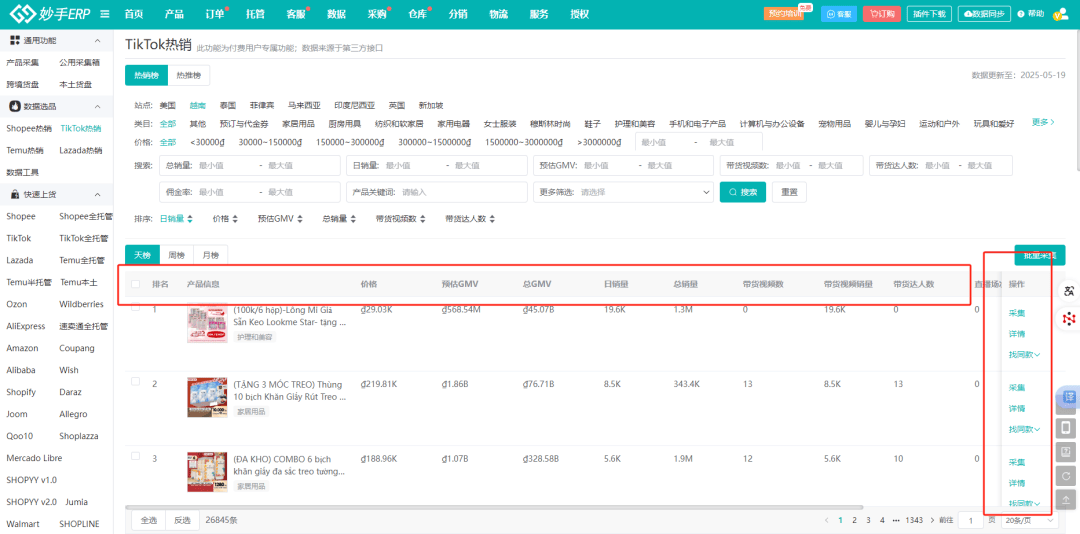
Task: Click the refresh side icon
Action: [x=1066, y=476]
